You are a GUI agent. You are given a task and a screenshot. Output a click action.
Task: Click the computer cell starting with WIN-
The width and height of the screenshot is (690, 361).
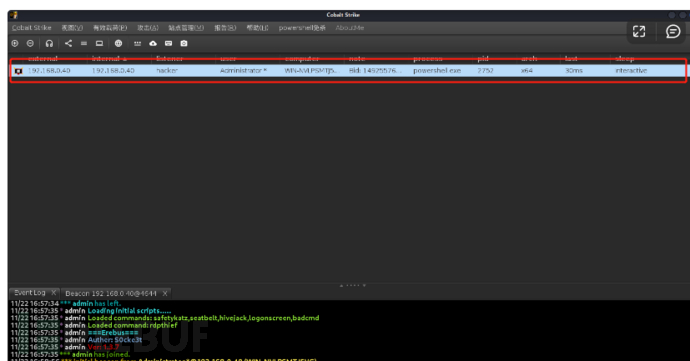tap(312, 70)
